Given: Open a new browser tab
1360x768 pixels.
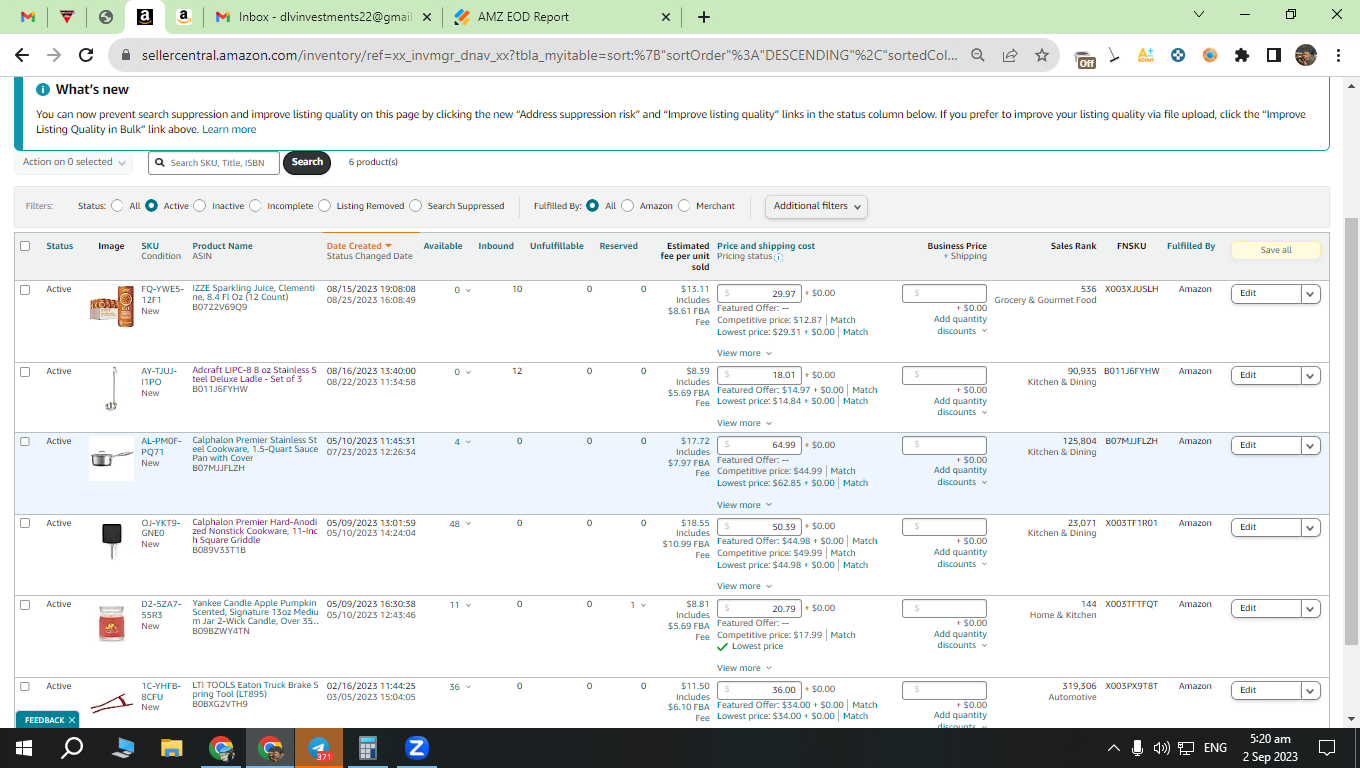Looking at the screenshot, I should tap(704, 17).
